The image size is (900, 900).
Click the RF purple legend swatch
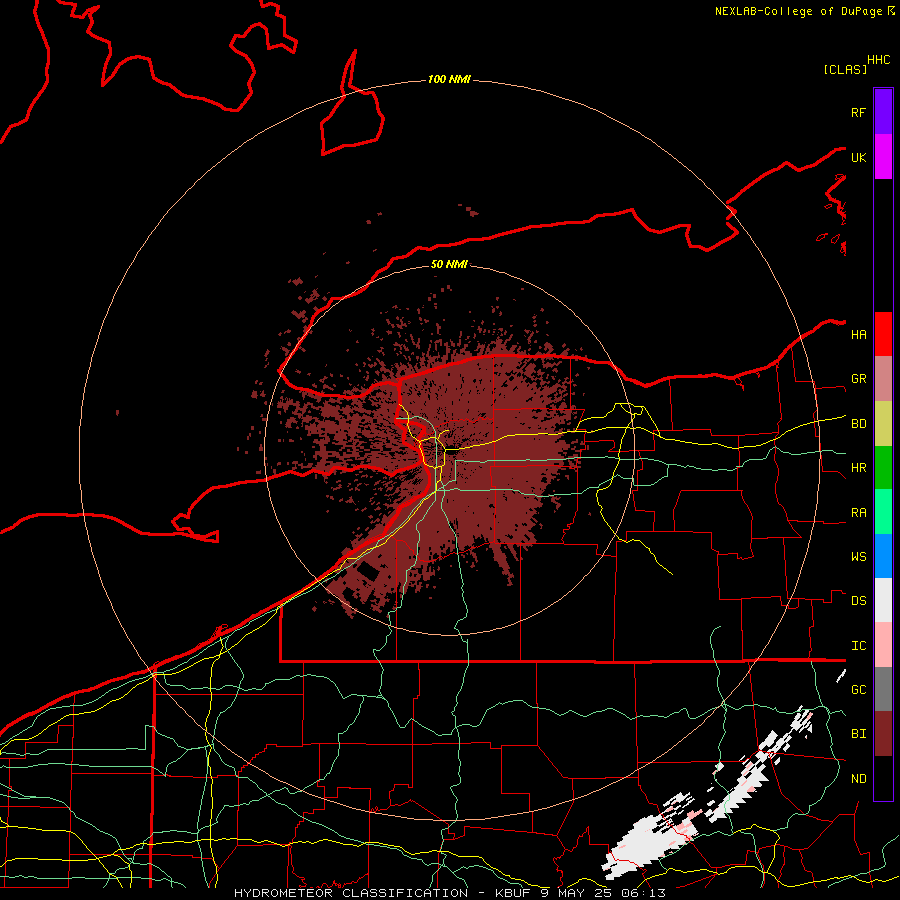click(883, 112)
